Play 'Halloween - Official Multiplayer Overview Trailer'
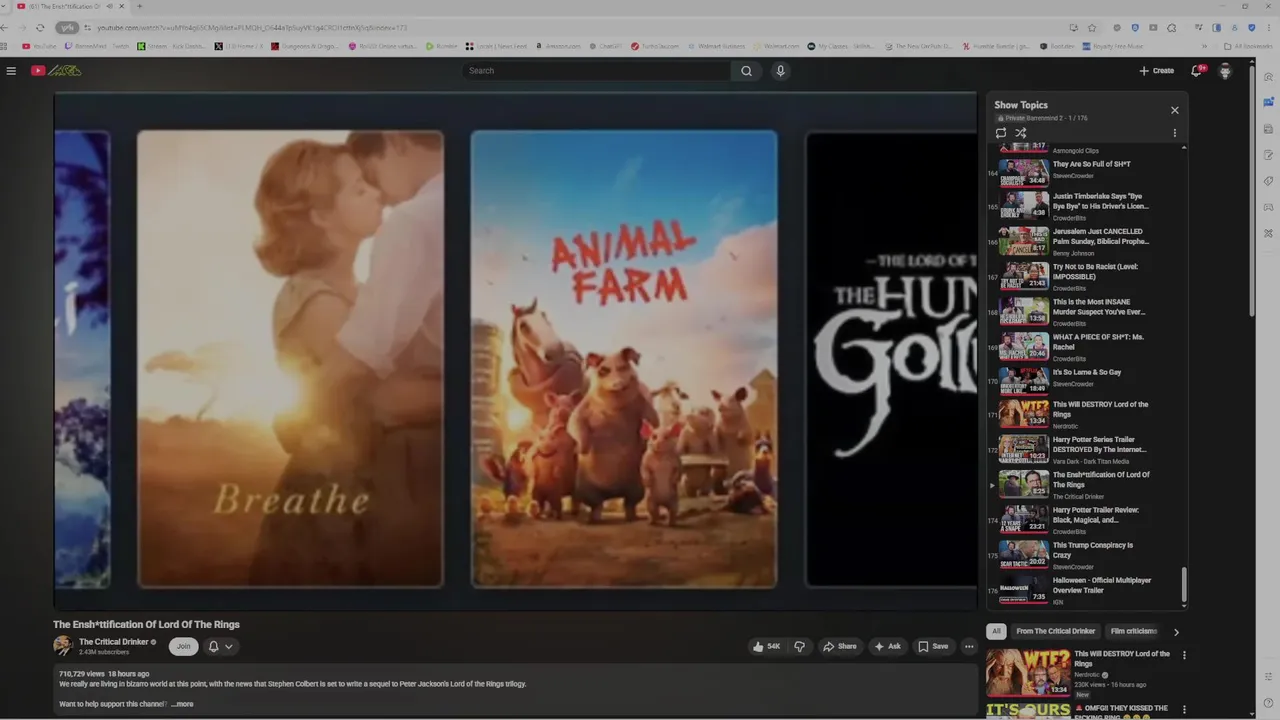This screenshot has width=1280, height=720. point(1085,589)
